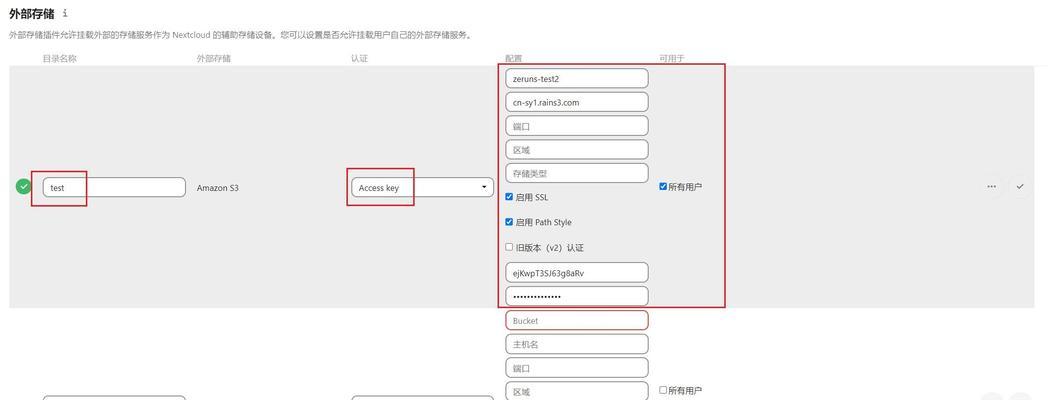
Task: Click the 端口 field in test storage
Action: pos(577,126)
